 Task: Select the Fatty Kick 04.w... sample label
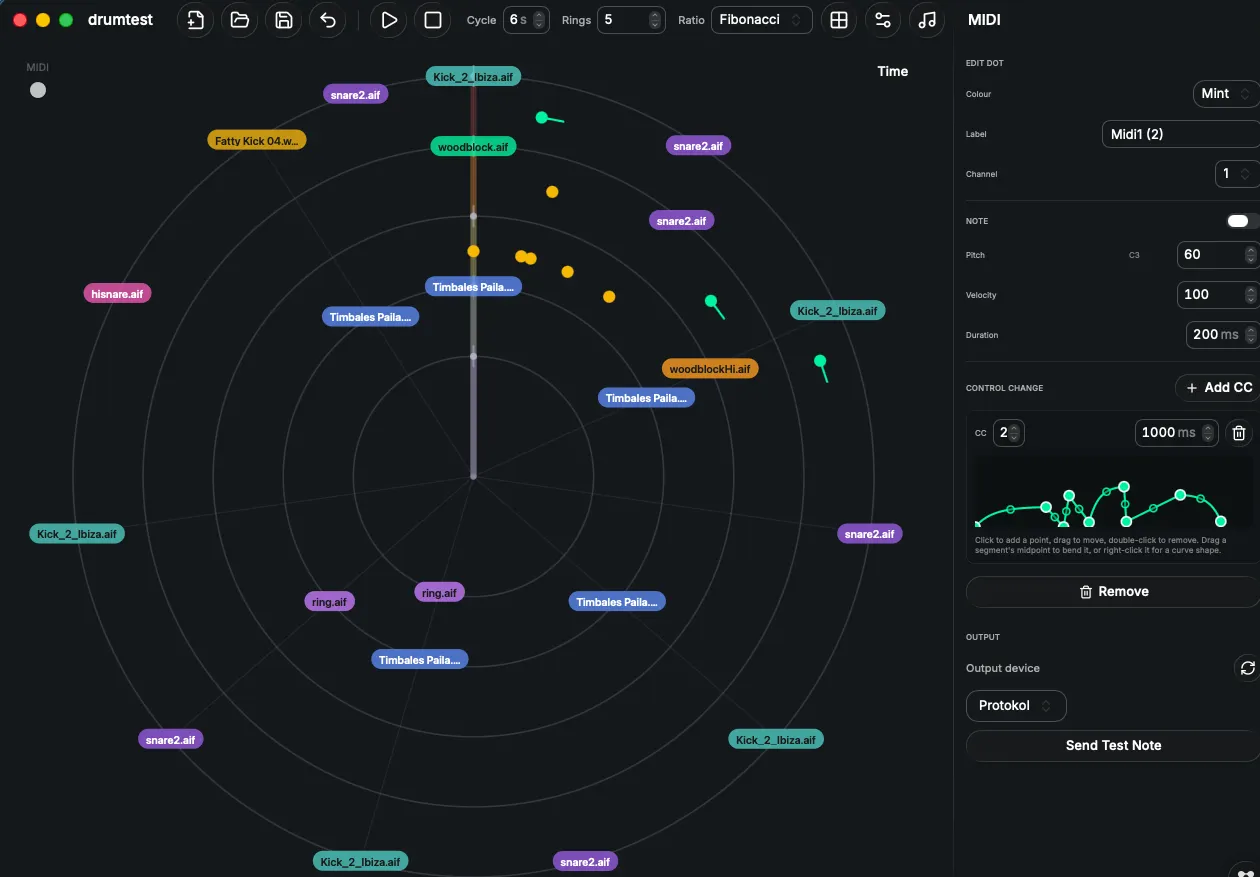pos(257,141)
